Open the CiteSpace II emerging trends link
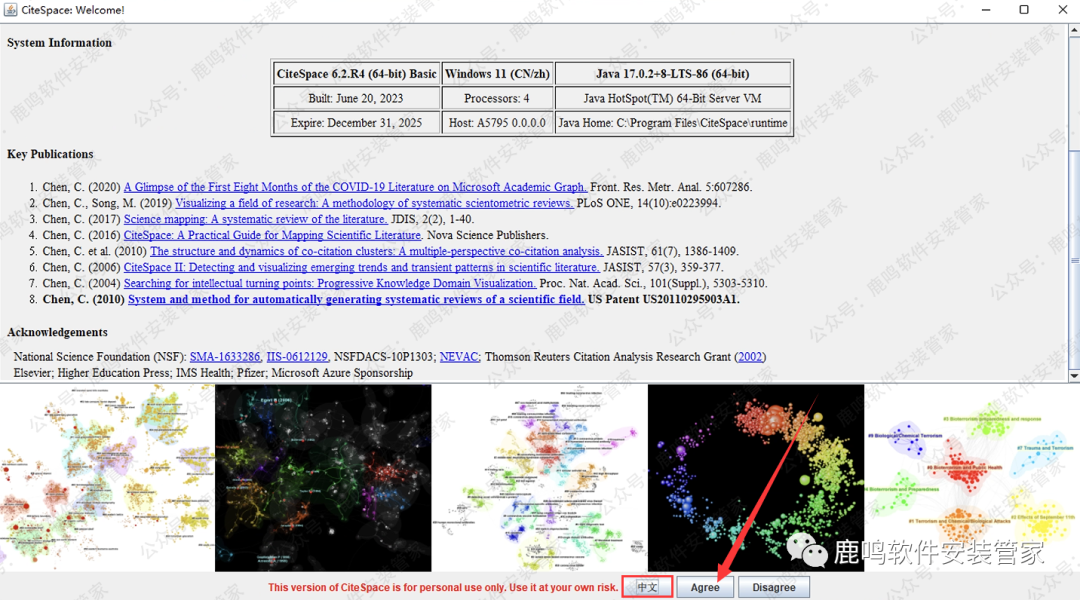The width and height of the screenshot is (1080, 600). point(361,267)
